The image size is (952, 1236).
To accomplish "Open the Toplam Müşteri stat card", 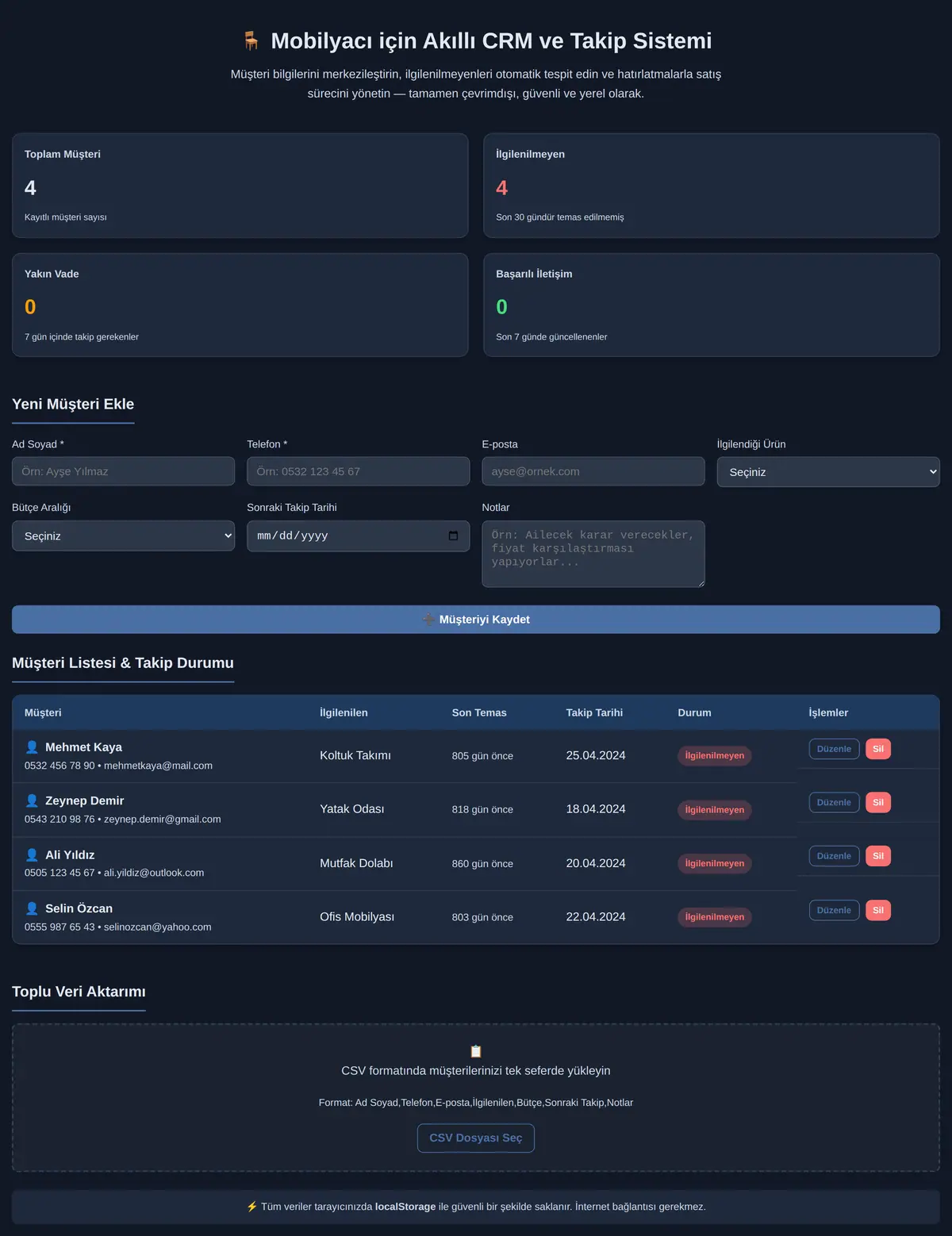I will click(x=240, y=186).
